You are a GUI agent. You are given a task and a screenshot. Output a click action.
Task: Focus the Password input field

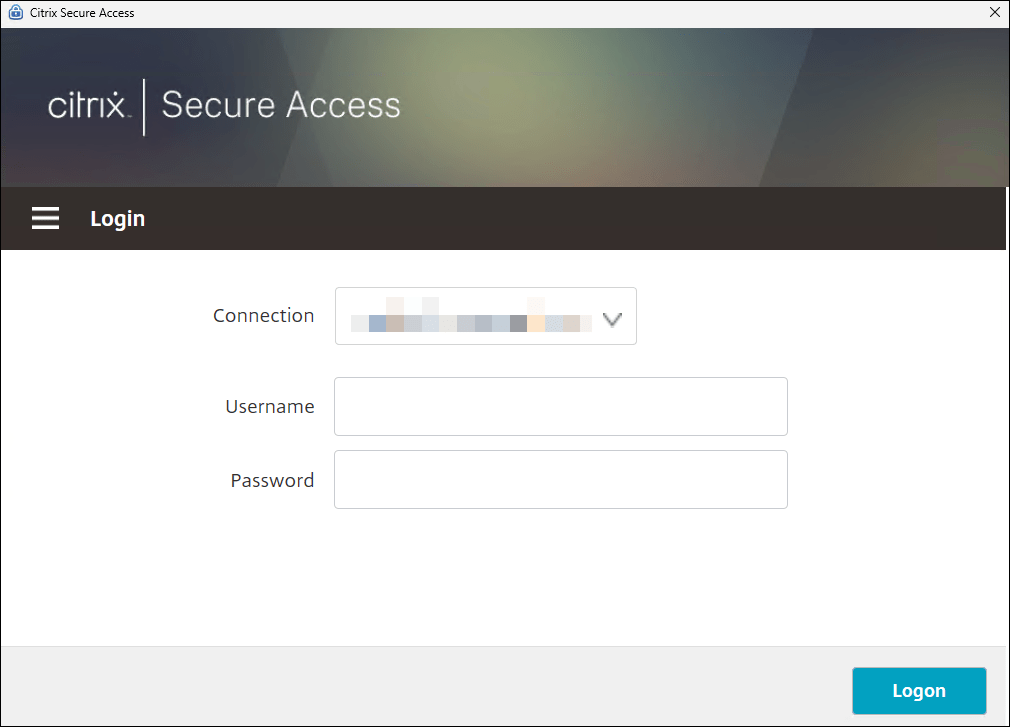coord(560,479)
